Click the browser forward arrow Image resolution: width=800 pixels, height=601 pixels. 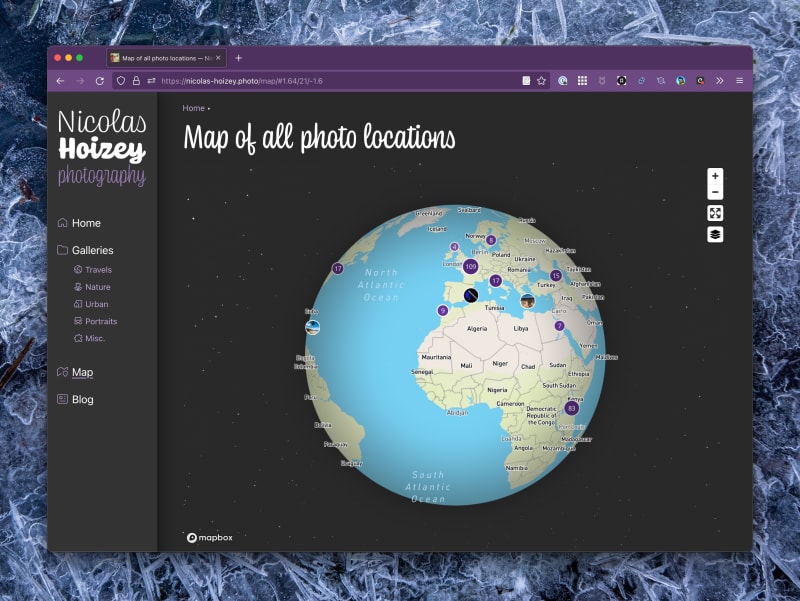(x=80, y=81)
